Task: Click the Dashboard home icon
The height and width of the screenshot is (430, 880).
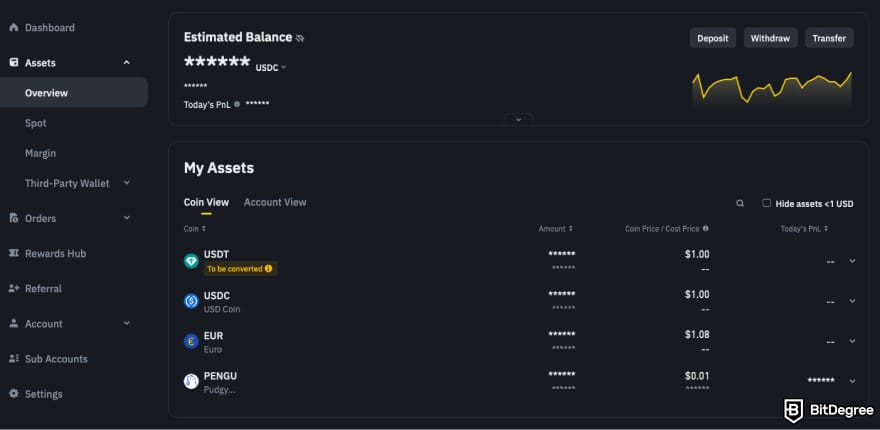Action: pyautogui.click(x=14, y=28)
